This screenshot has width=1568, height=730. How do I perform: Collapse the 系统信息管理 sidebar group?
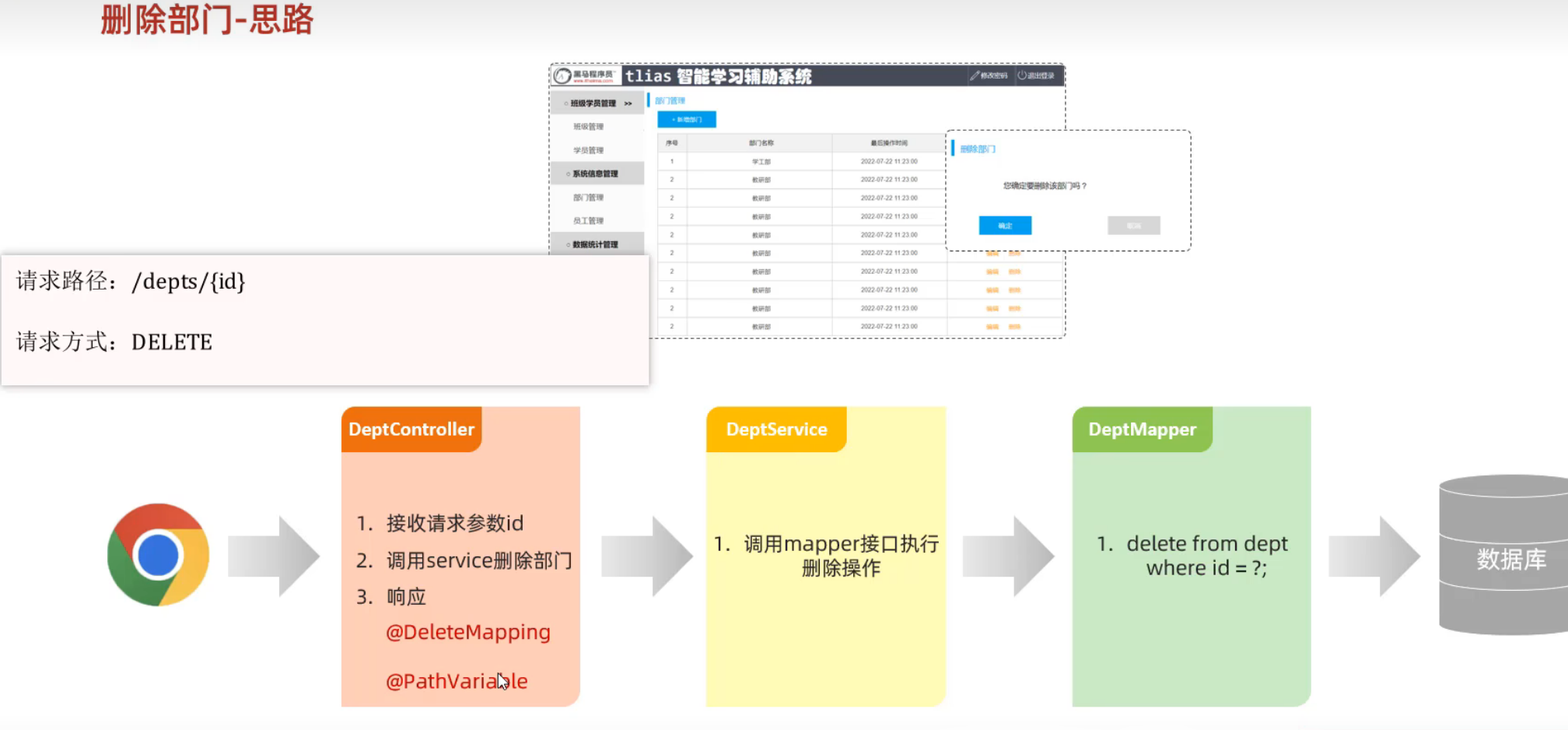click(595, 174)
